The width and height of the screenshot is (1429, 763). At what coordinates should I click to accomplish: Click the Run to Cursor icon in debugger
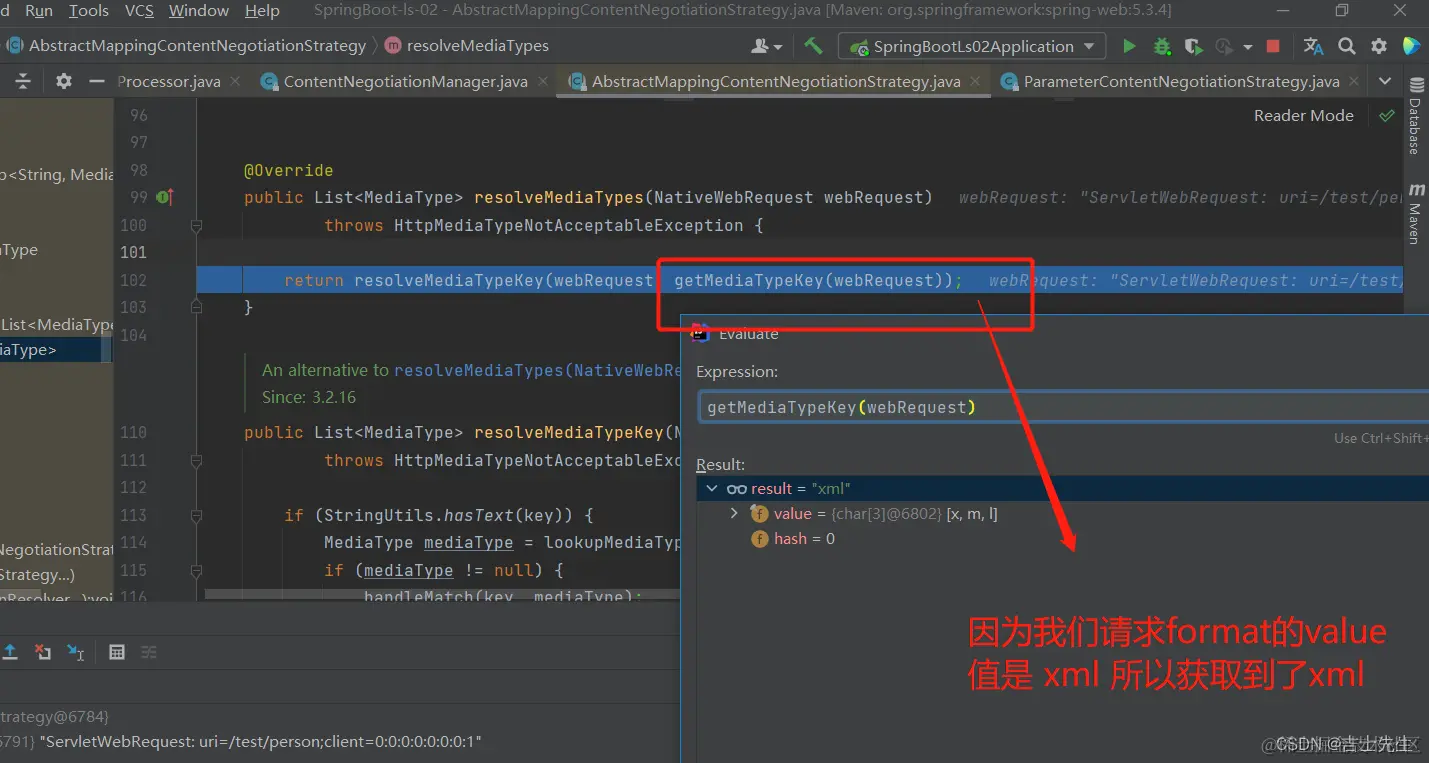pos(76,652)
